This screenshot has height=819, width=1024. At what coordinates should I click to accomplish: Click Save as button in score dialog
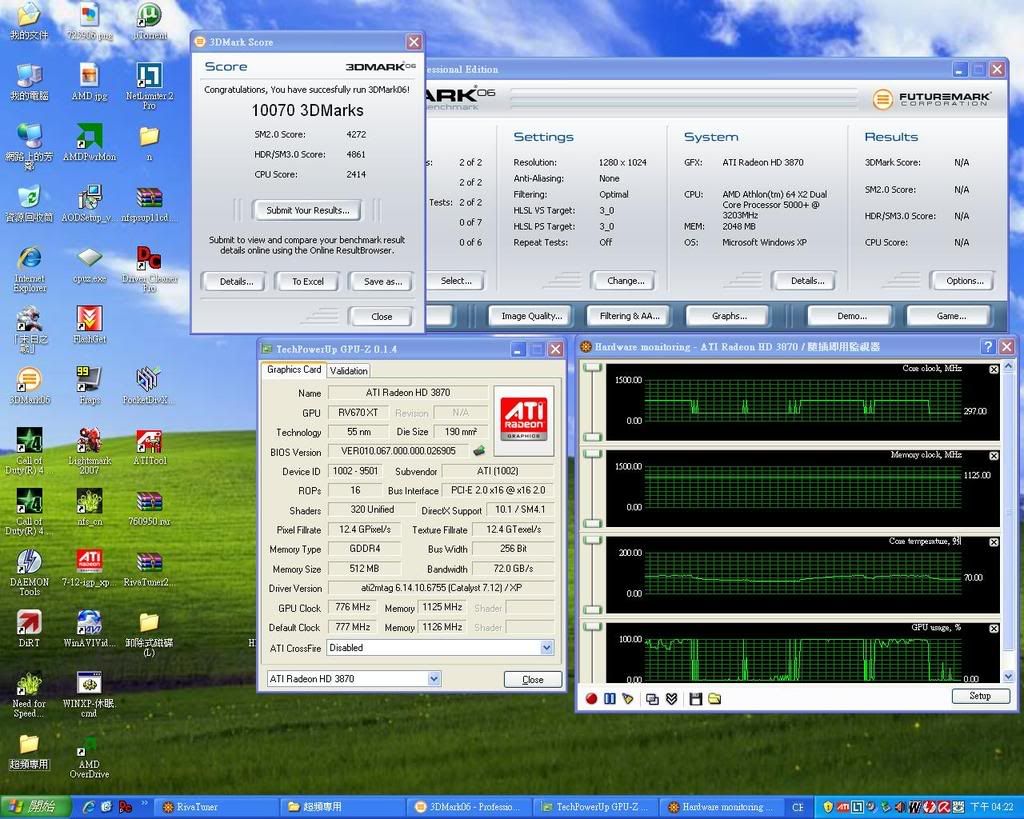[383, 281]
